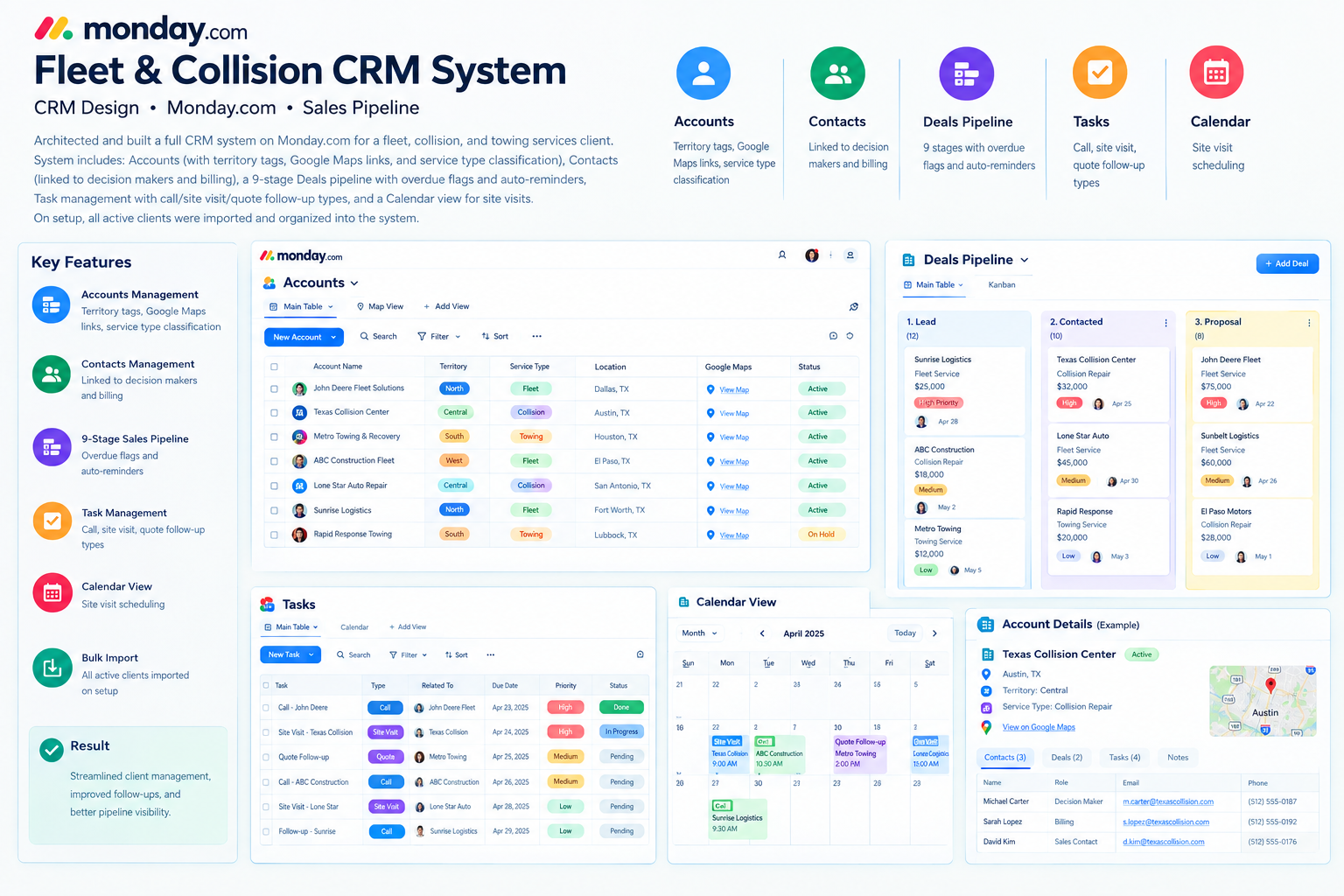Open the Sunrise Logistics deal card in Lead
This screenshot has height=896, width=1344.
(963, 391)
